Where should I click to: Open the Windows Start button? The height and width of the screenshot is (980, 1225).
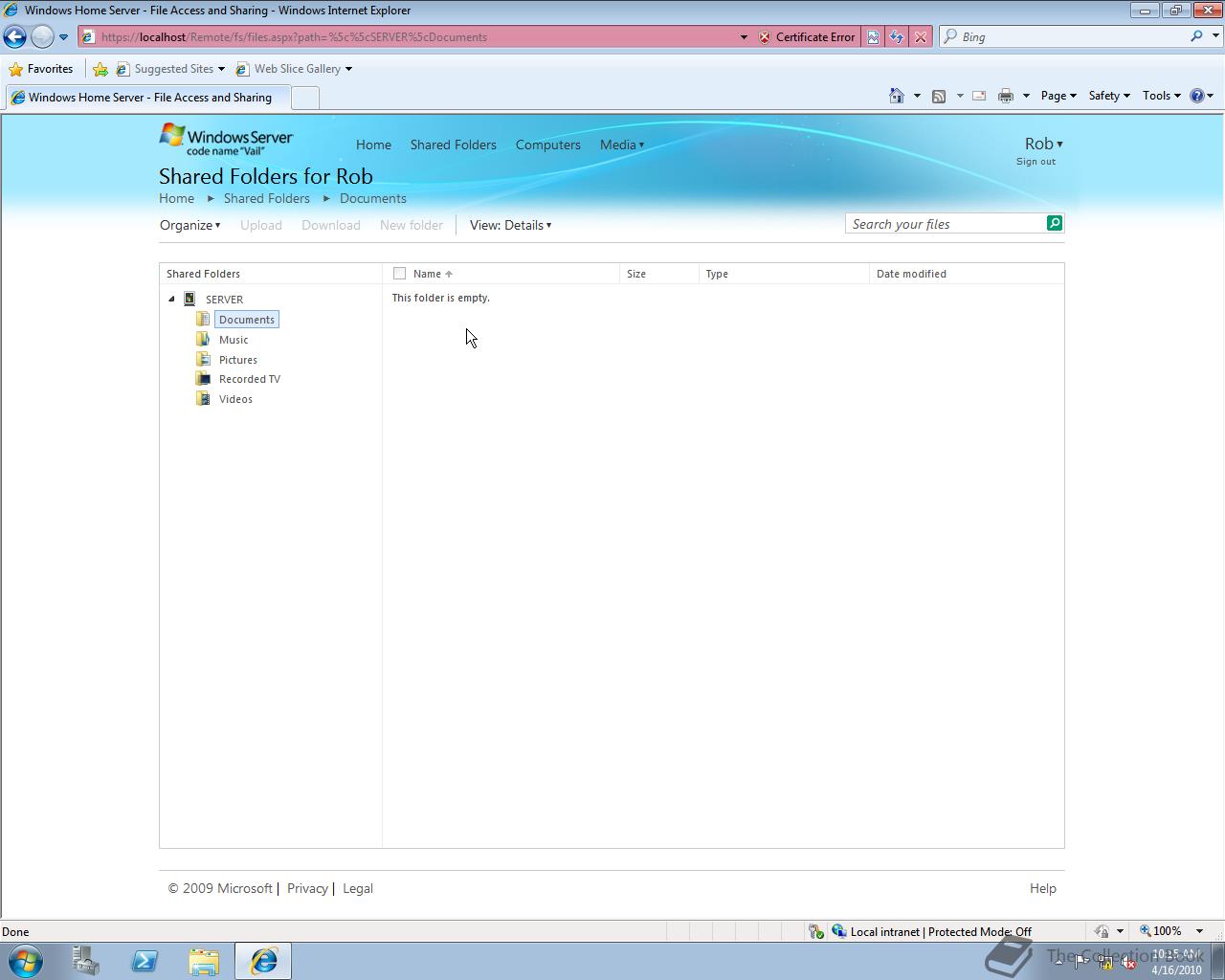pyautogui.click(x=25, y=961)
